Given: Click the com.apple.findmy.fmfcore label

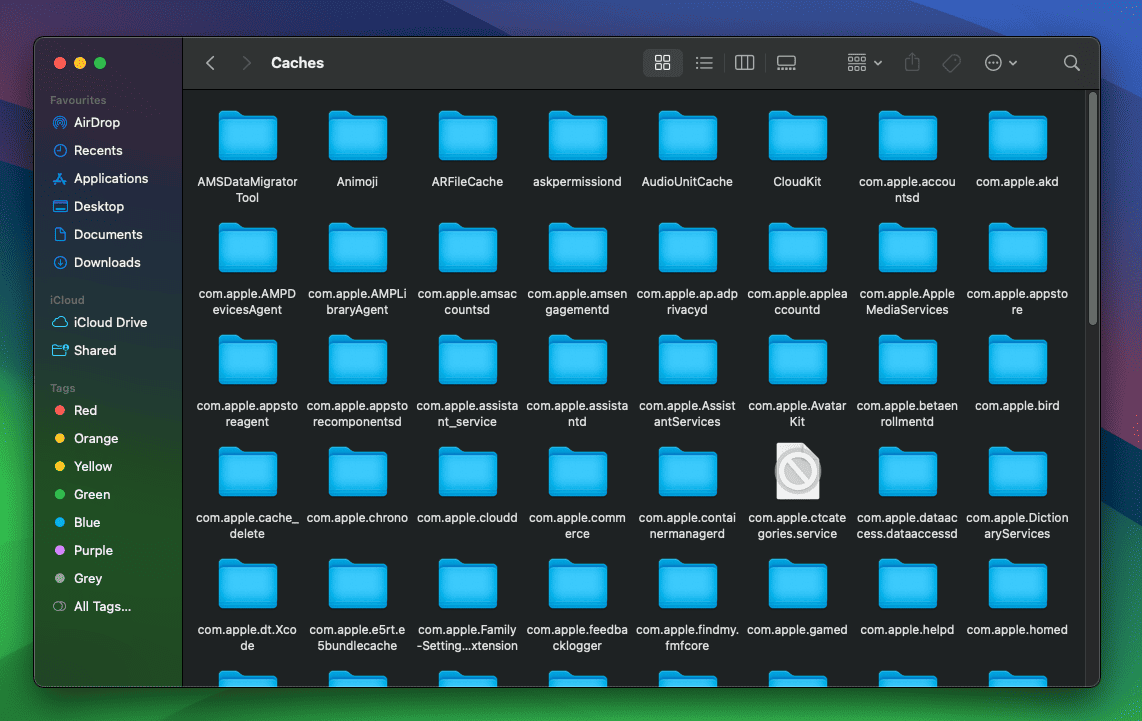Looking at the screenshot, I should [x=688, y=638].
